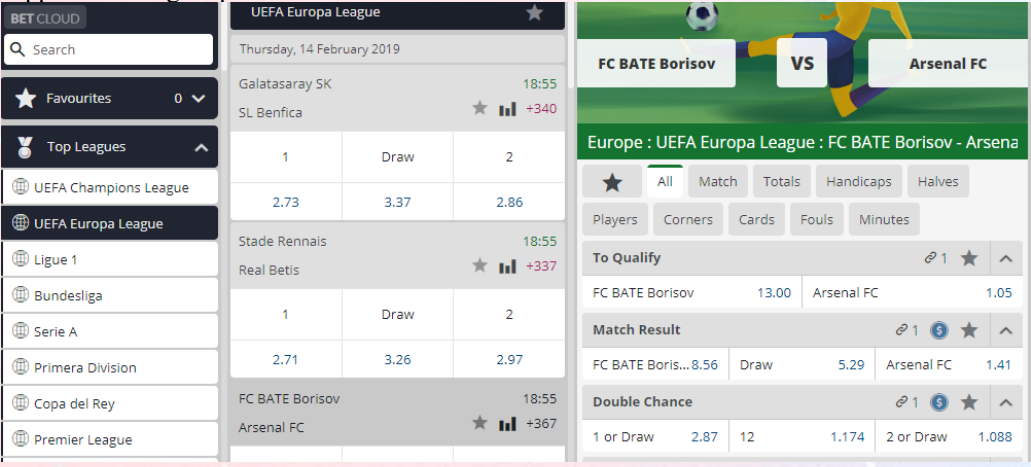Open the Corners tab

click(x=688, y=220)
